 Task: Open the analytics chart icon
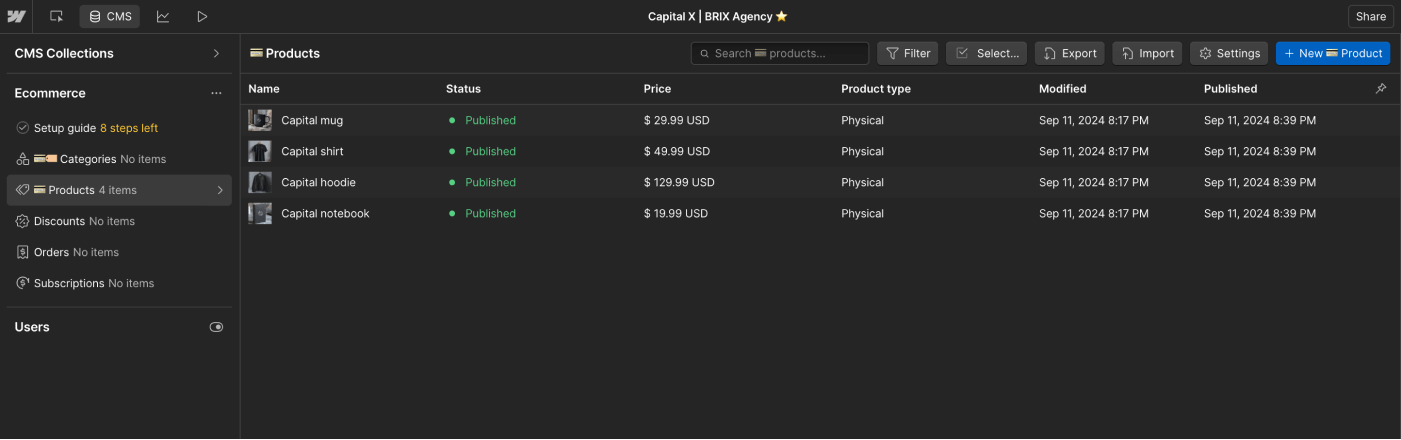[163, 16]
